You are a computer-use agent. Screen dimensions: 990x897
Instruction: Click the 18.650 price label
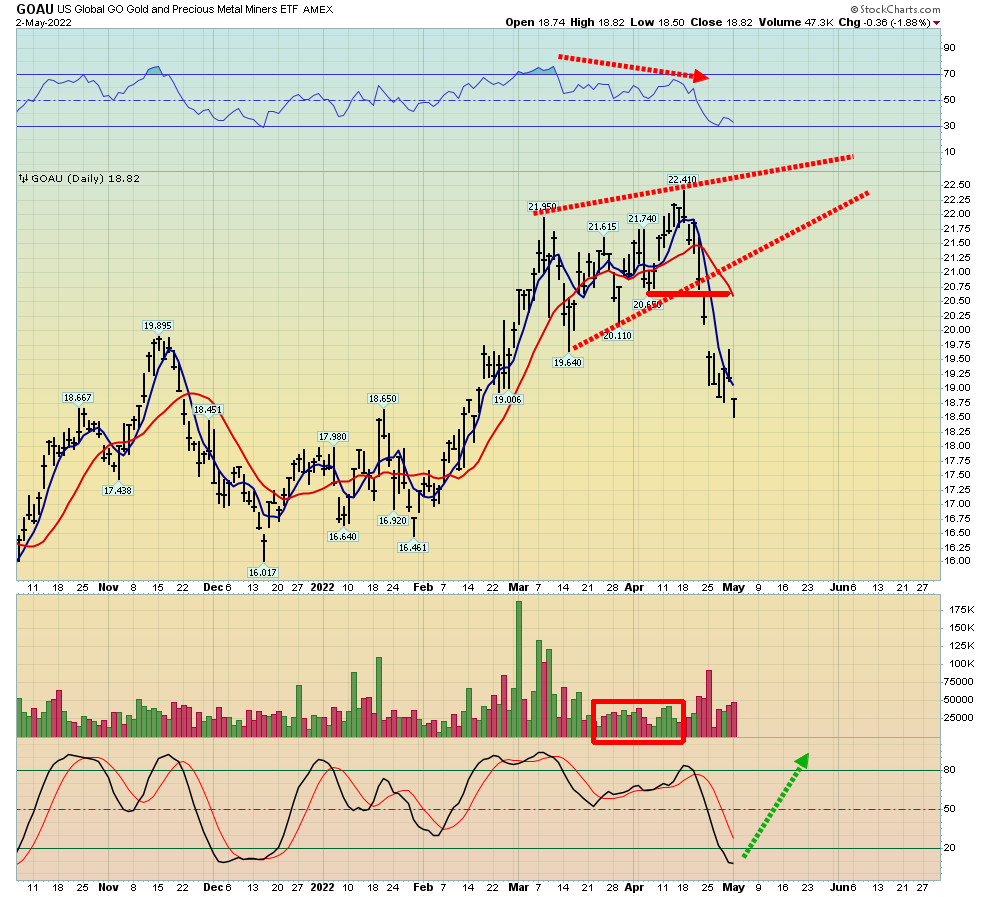click(x=383, y=399)
